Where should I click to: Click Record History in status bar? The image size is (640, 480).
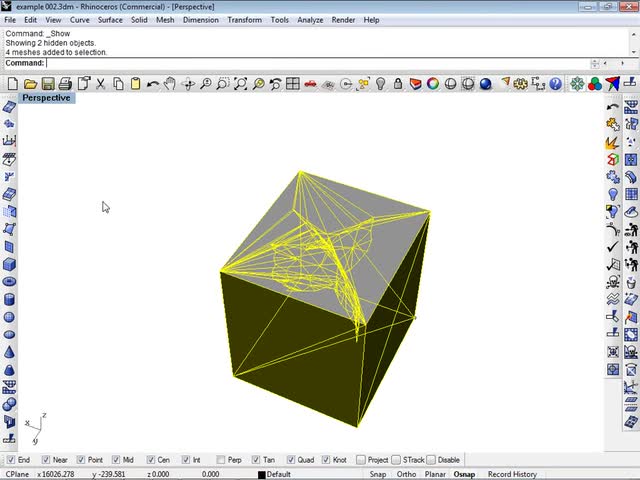[x=512, y=474]
